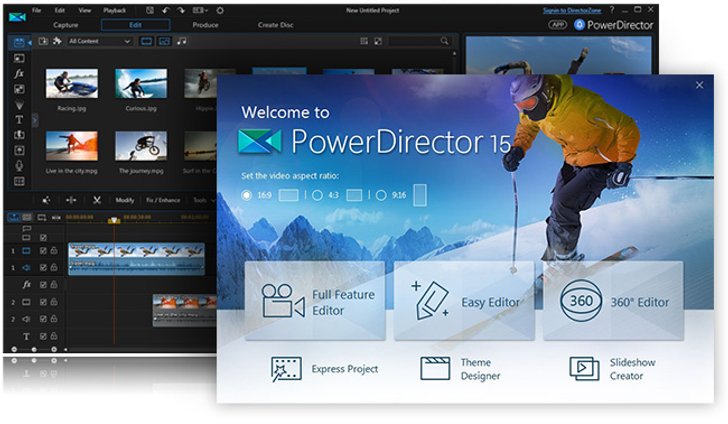This screenshot has height=424, width=728.
Task: Launch the 360° Editor
Action: click(x=613, y=301)
